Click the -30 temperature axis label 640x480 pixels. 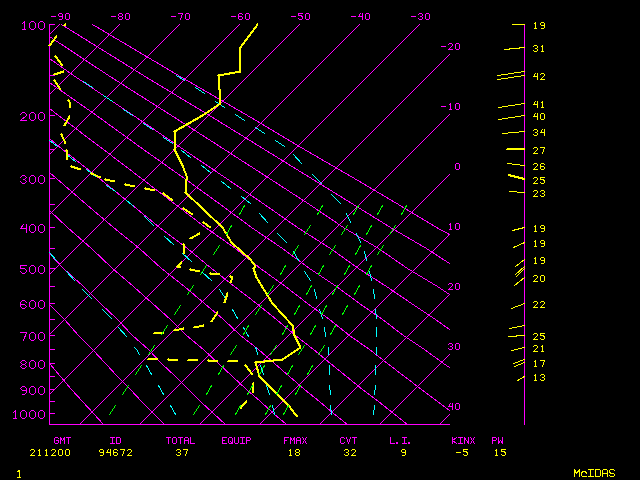point(421,17)
